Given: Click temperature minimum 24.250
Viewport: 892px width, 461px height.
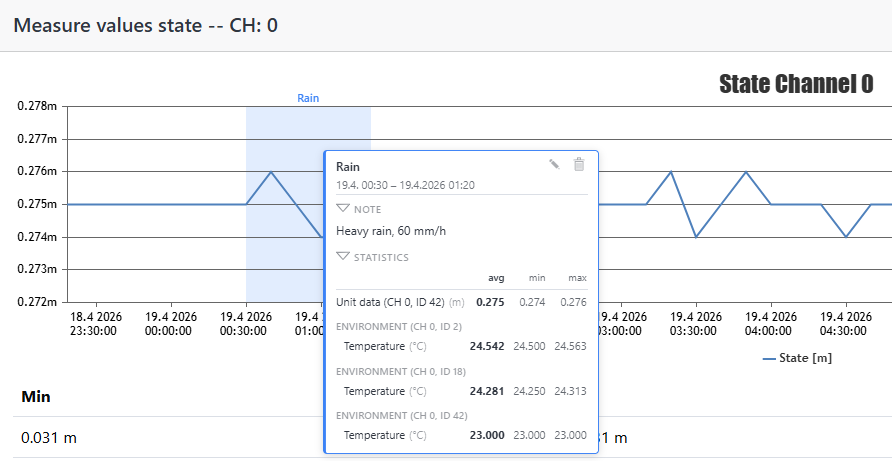Looking at the screenshot, I should pyautogui.click(x=529, y=391).
